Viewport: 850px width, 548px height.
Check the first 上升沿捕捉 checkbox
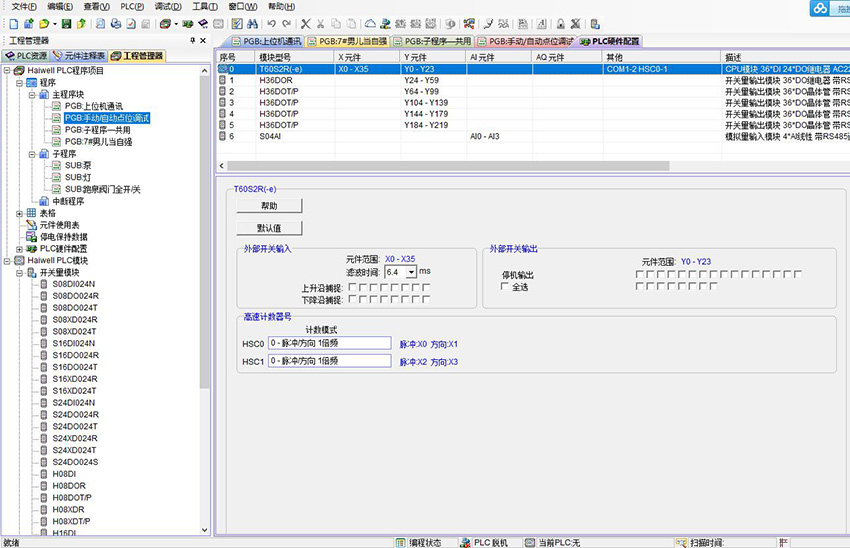[x=353, y=287]
